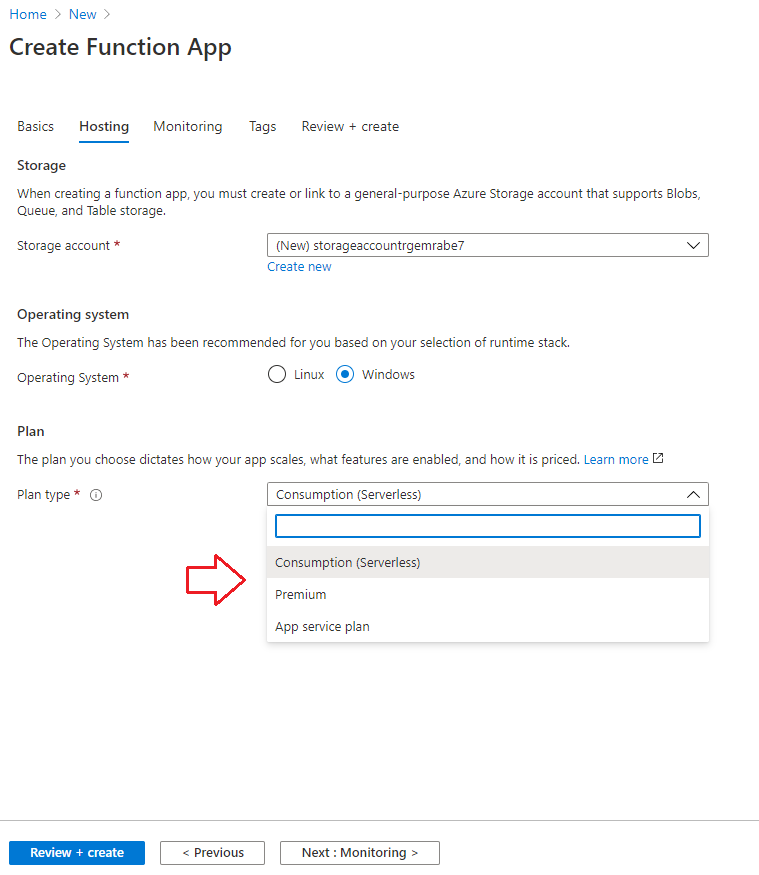Go to New in the breadcrumb

tap(83, 15)
